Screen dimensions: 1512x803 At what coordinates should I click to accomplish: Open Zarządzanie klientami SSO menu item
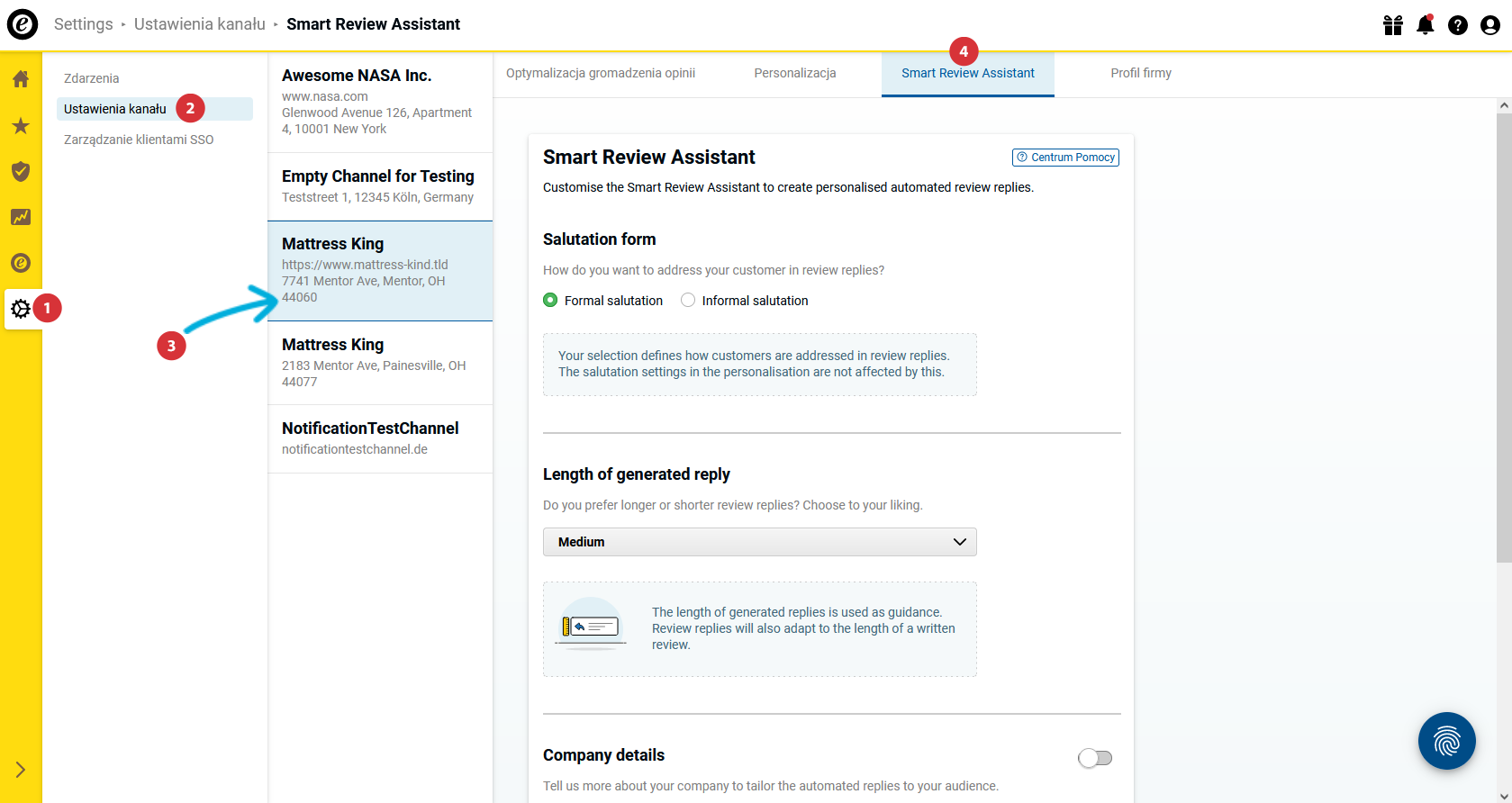[x=139, y=140]
